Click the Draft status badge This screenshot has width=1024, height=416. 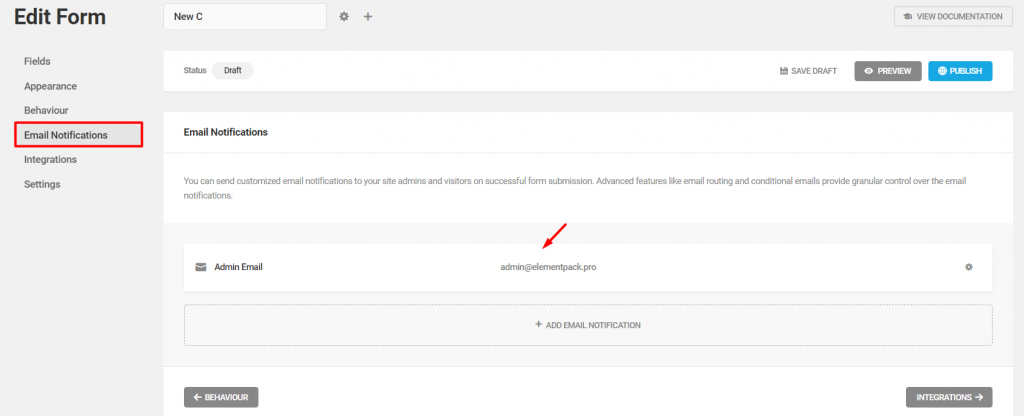pos(232,71)
